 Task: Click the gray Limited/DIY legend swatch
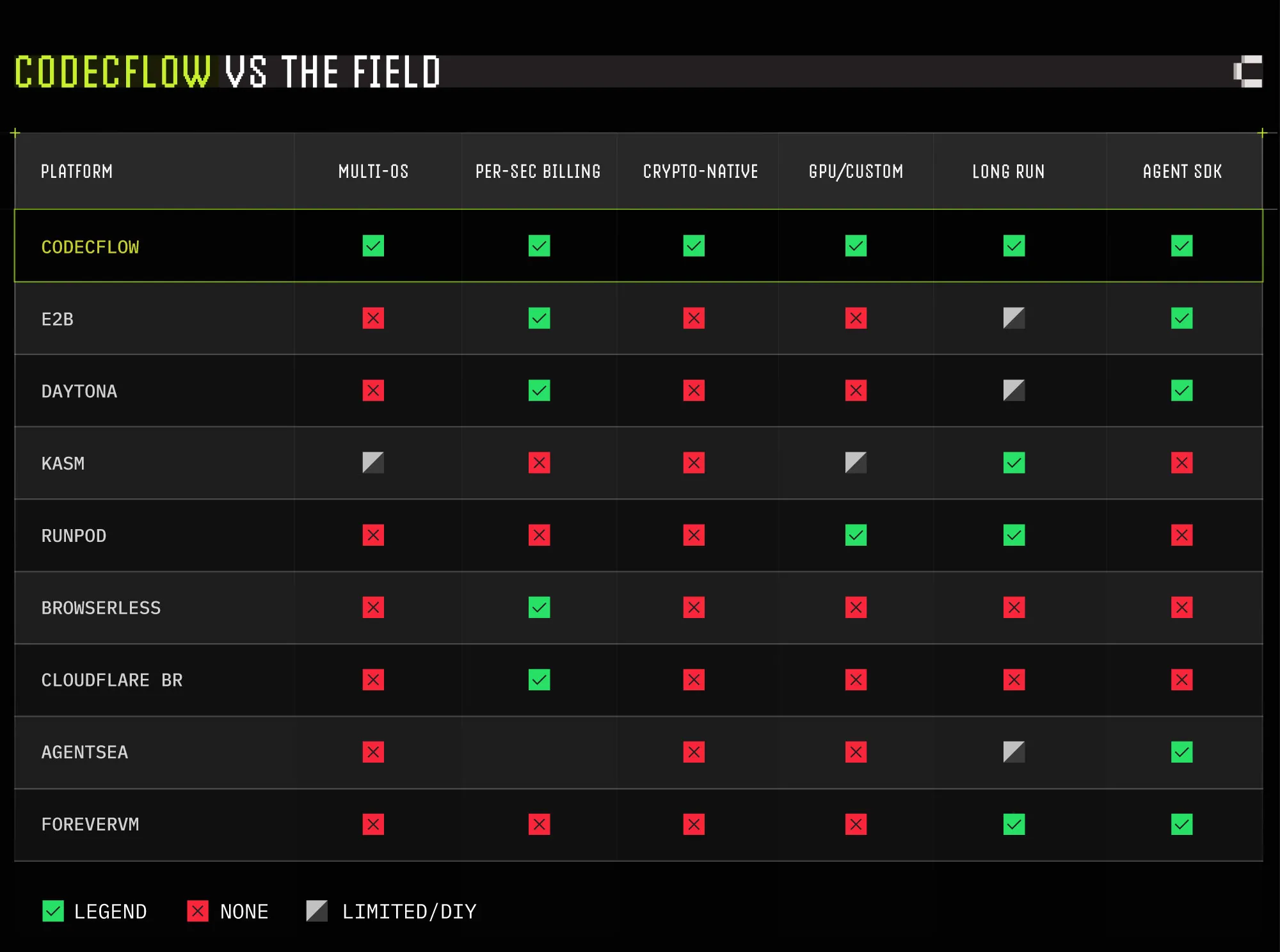[x=317, y=911]
